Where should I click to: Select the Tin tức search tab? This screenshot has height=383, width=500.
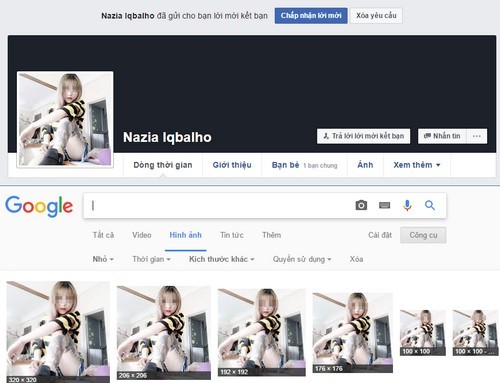tap(232, 235)
